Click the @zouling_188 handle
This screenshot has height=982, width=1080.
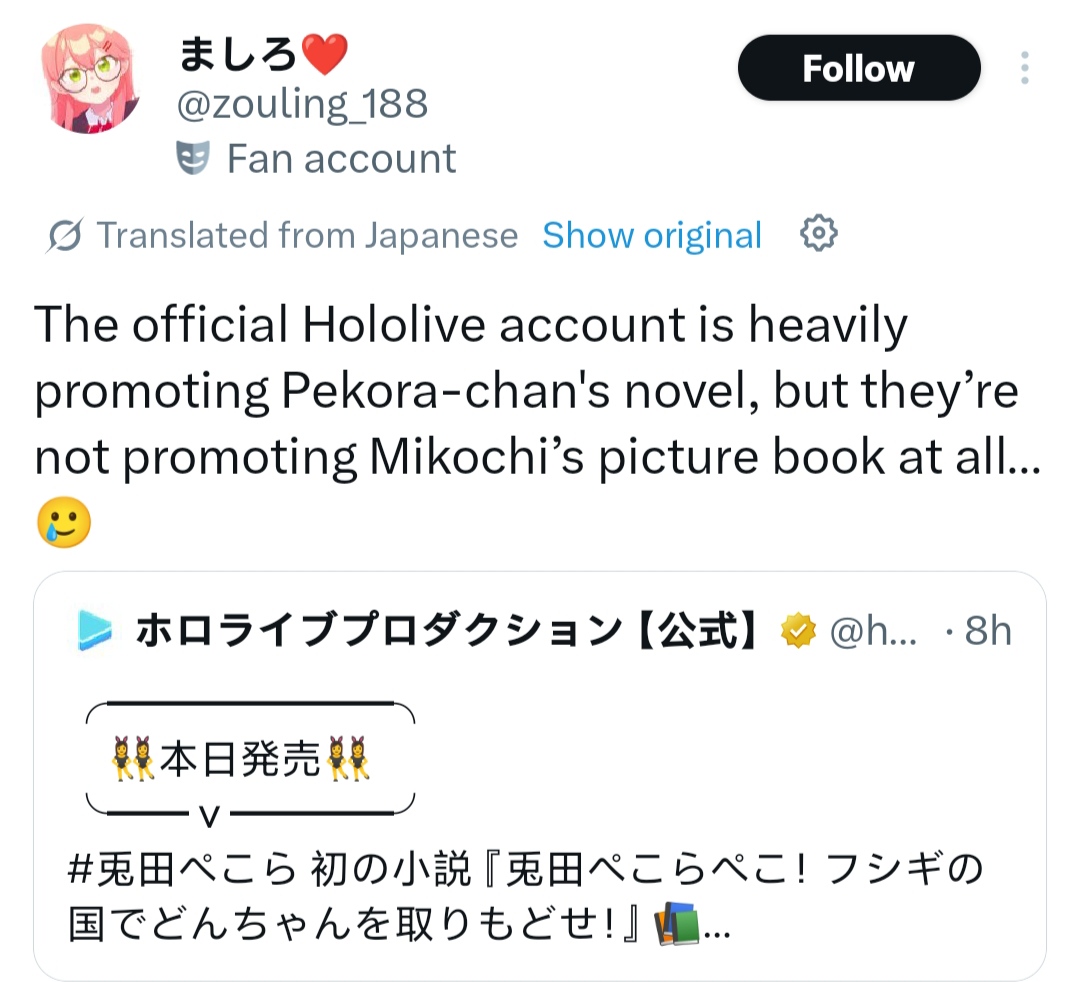coord(302,104)
